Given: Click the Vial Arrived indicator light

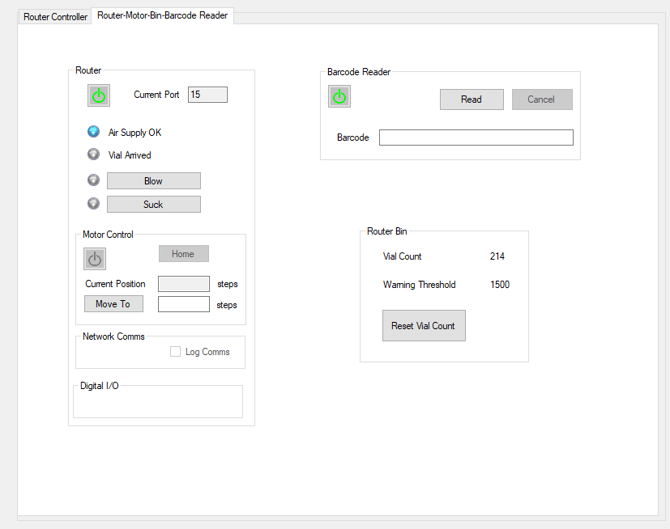Looking at the screenshot, I should 94,154.
